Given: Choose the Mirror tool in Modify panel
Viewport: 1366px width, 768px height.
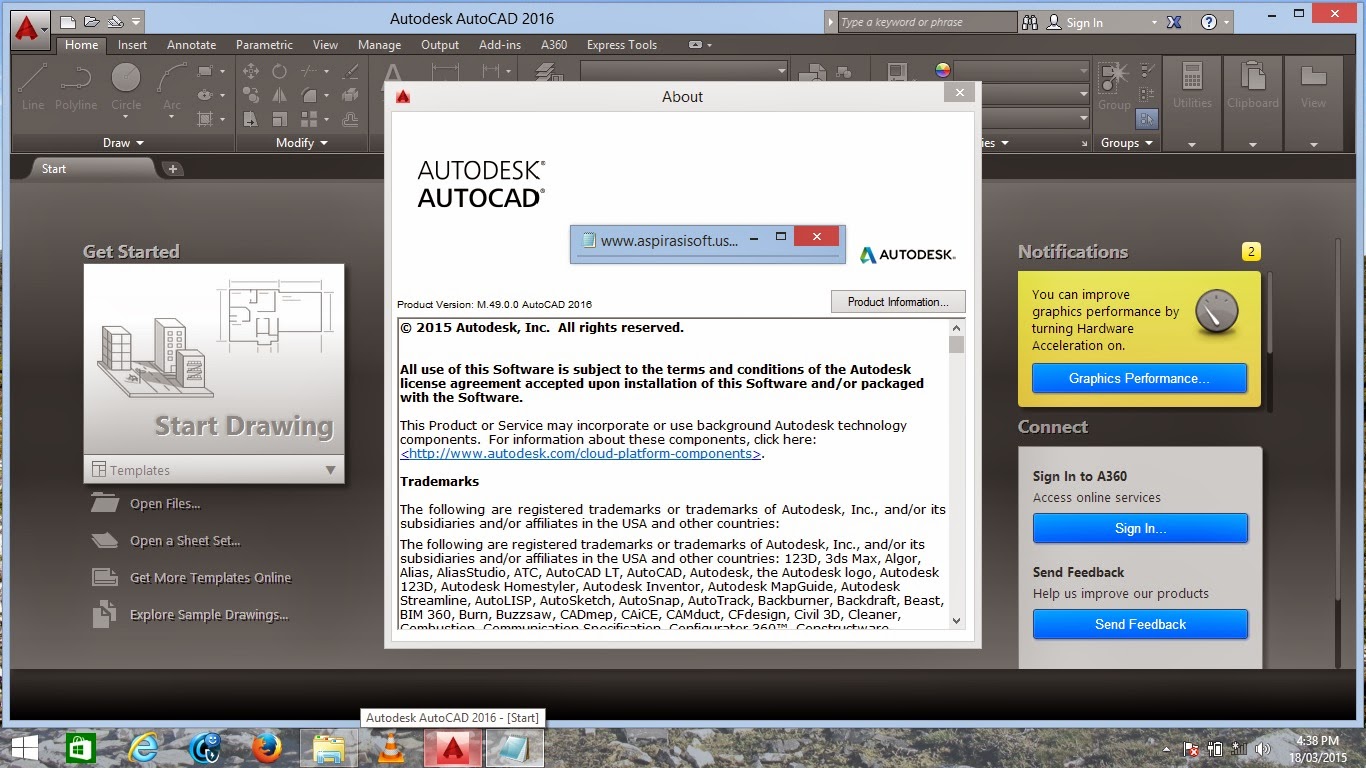Looking at the screenshot, I should (280, 96).
